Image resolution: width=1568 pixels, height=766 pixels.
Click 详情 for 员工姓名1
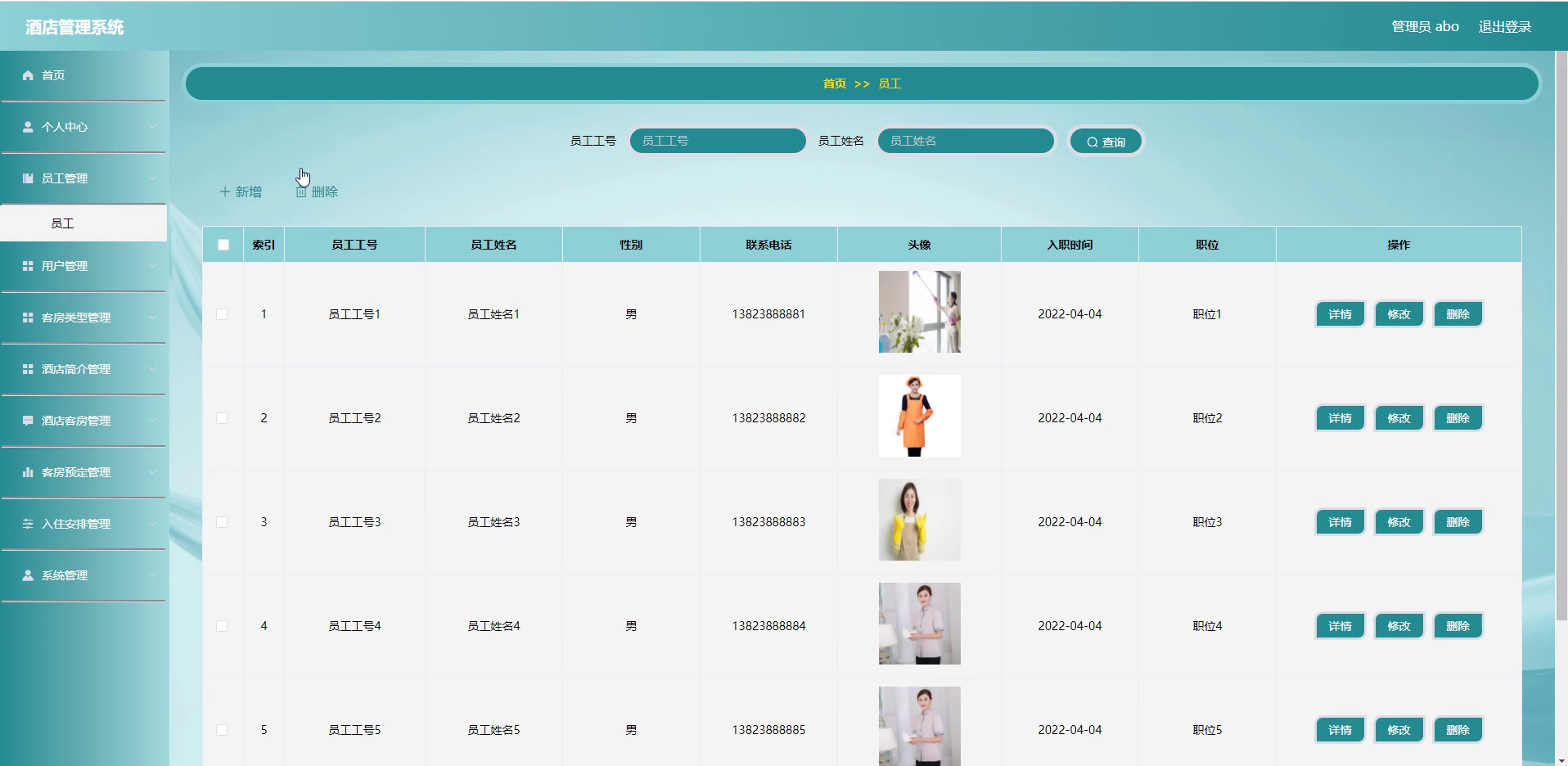pos(1340,314)
